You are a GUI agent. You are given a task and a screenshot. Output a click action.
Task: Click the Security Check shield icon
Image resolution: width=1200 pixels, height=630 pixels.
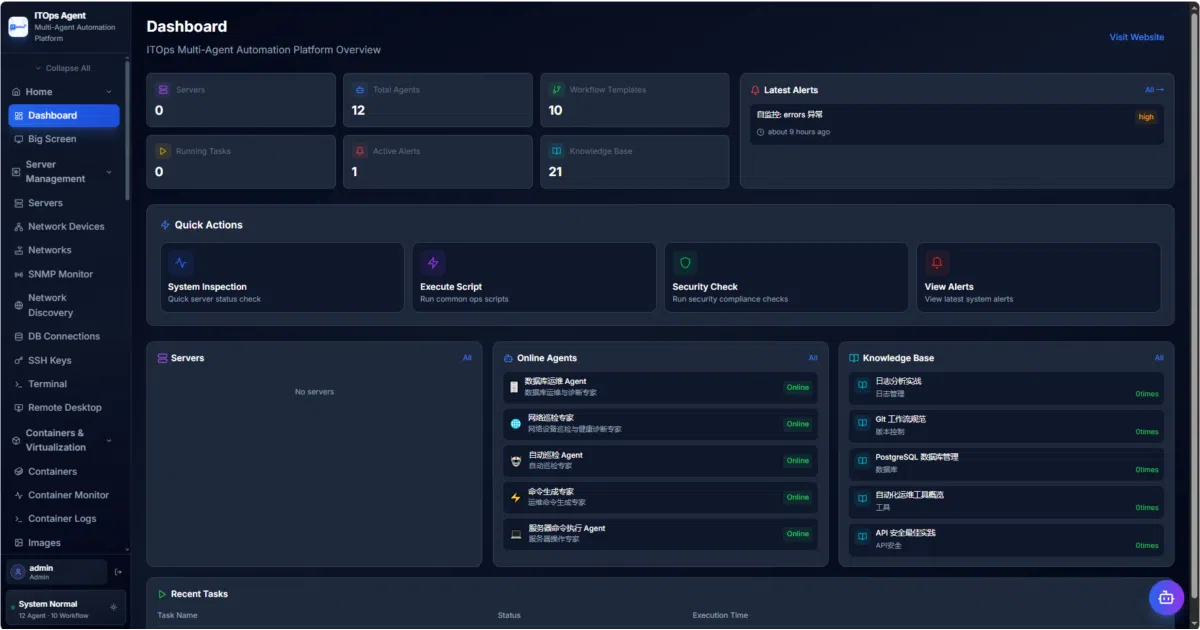click(685, 263)
